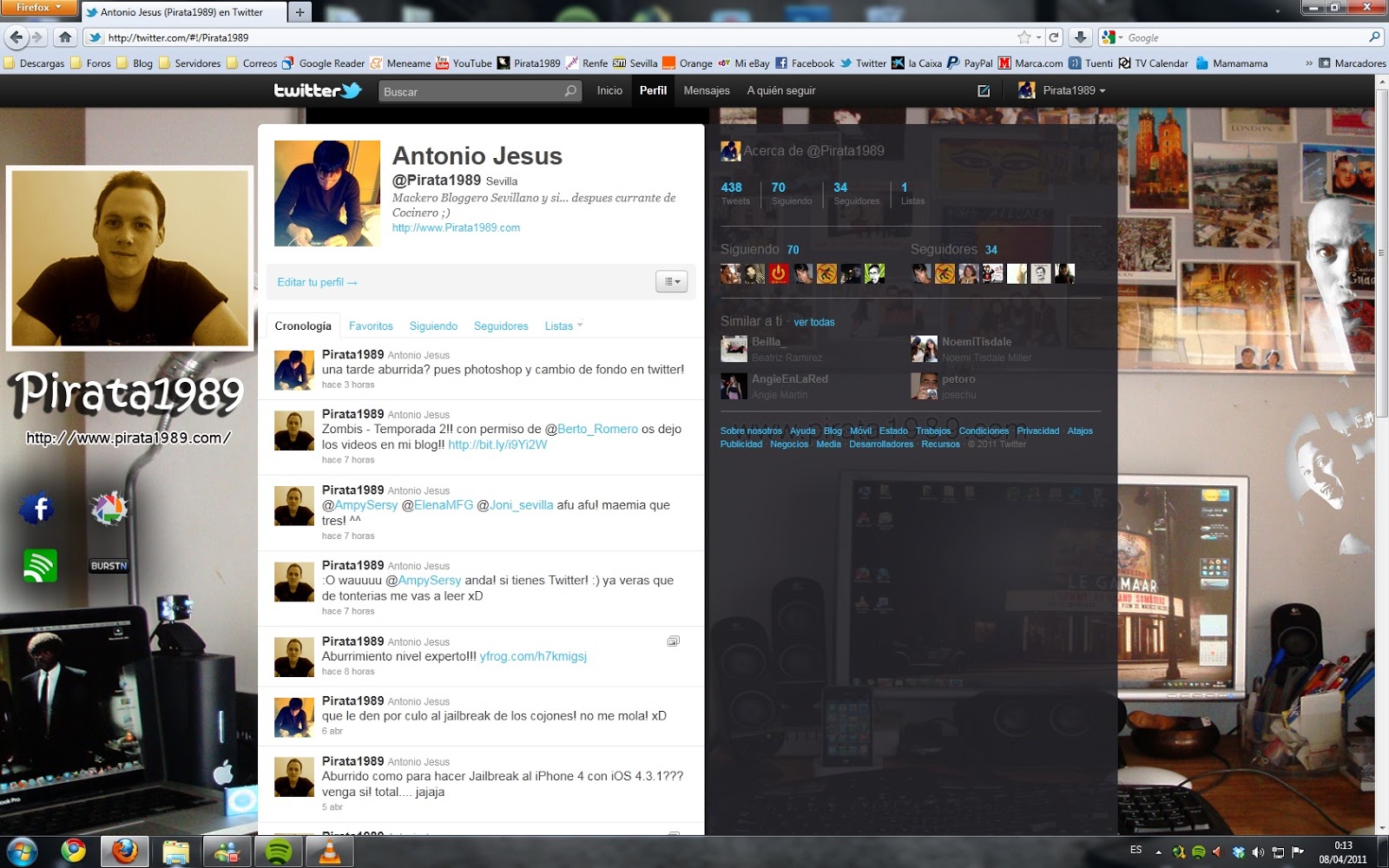Viewport: 1389px width, 868px height.
Task: Open A quién seguir
Action: click(781, 90)
